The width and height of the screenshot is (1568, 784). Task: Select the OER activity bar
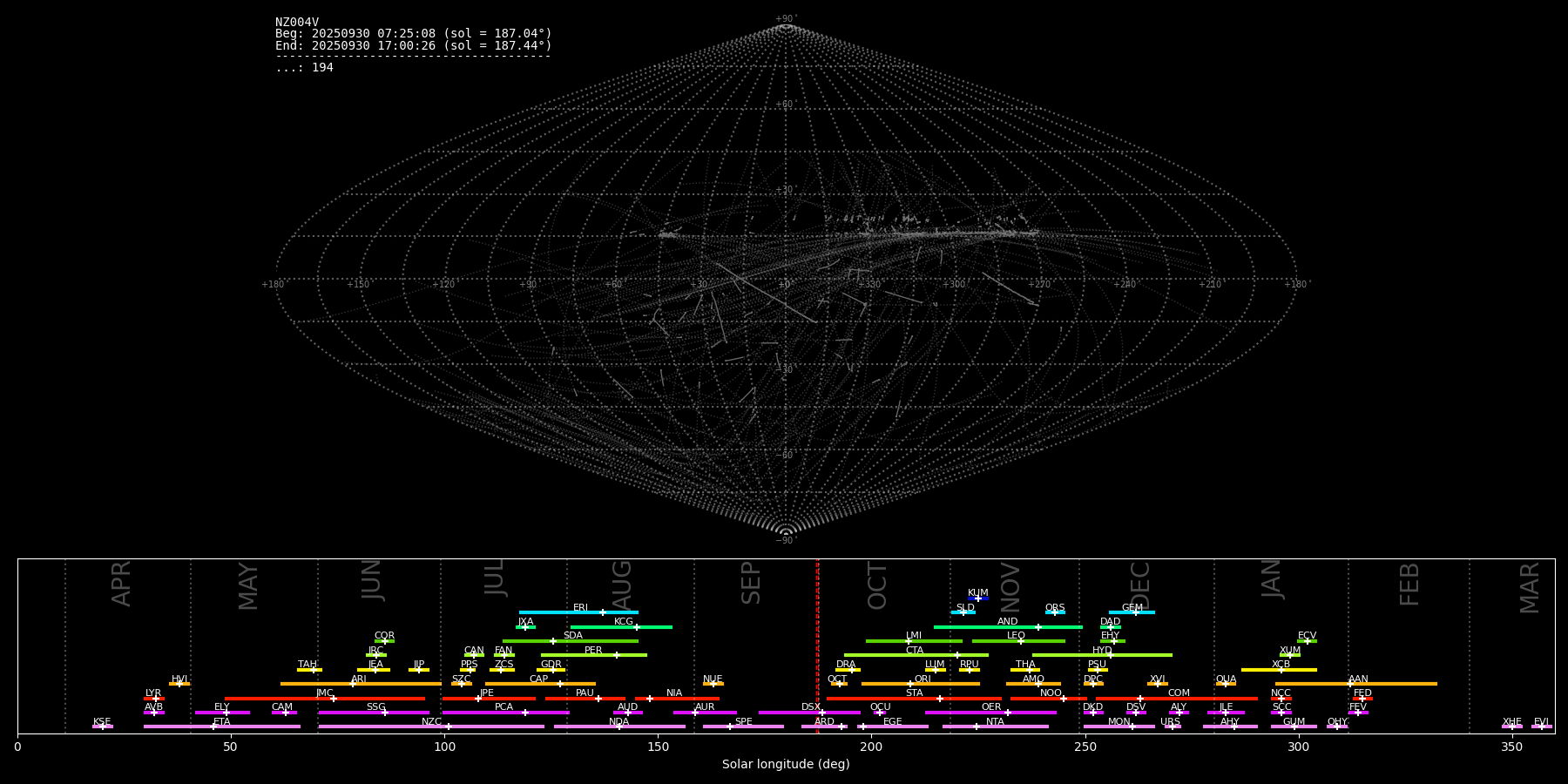point(990,713)
